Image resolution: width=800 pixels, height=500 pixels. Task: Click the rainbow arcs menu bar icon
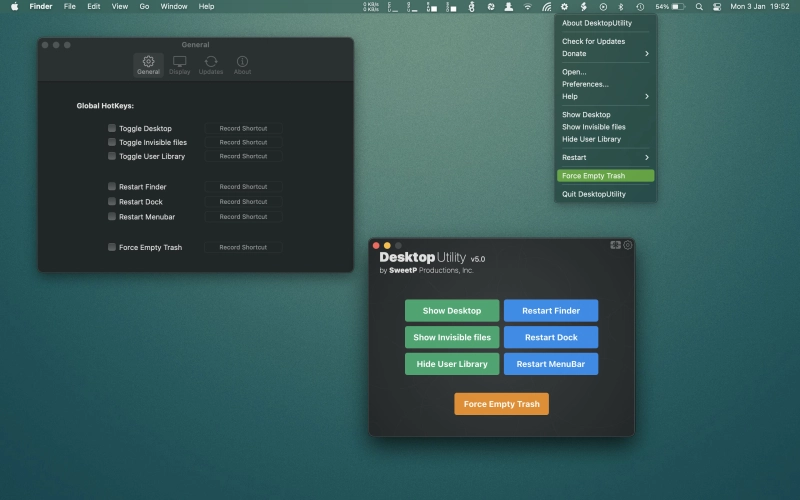click(546, 7)
